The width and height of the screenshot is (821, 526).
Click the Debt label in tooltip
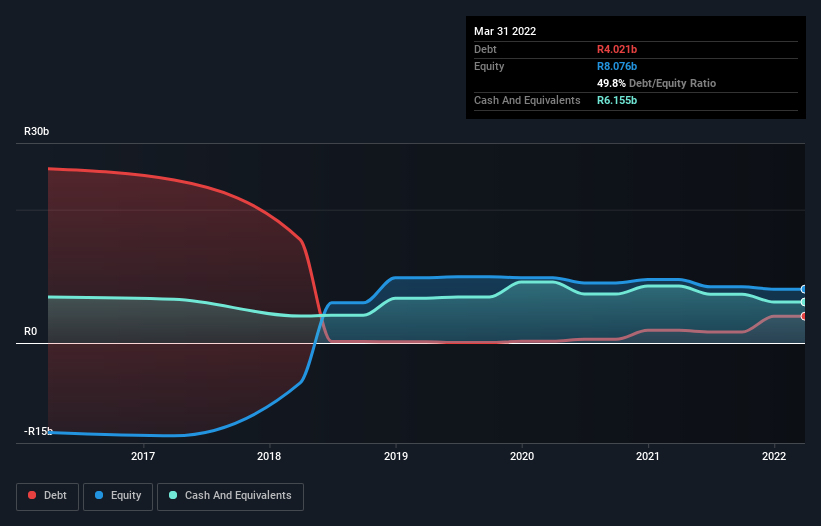(x=485, y=49)
